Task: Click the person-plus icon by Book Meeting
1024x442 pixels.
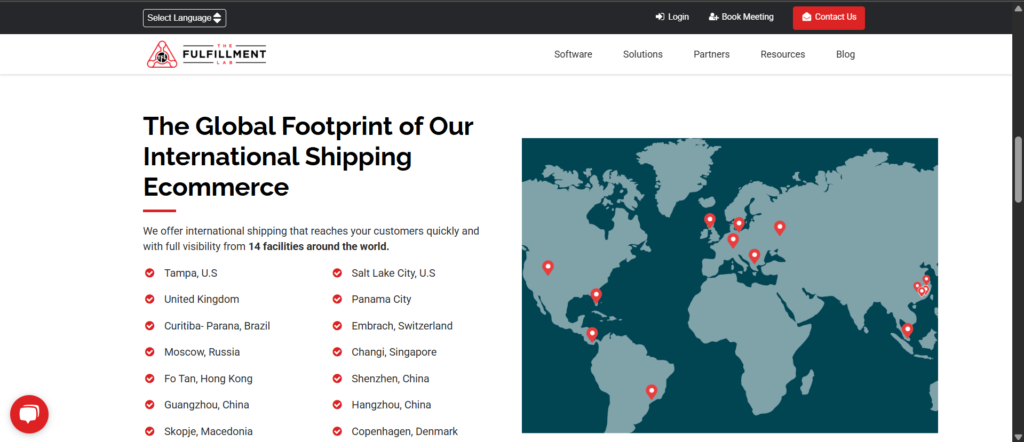Action: 714,17
